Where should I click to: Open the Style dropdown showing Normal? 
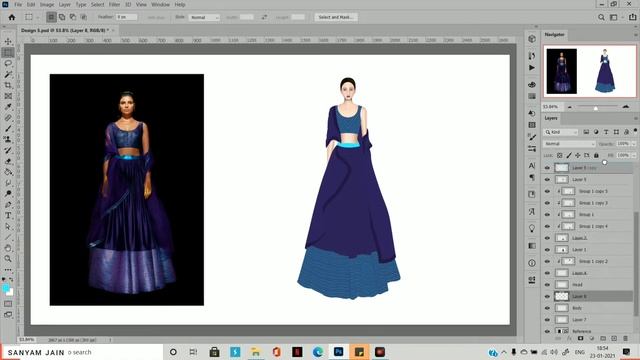pos(204,17)
